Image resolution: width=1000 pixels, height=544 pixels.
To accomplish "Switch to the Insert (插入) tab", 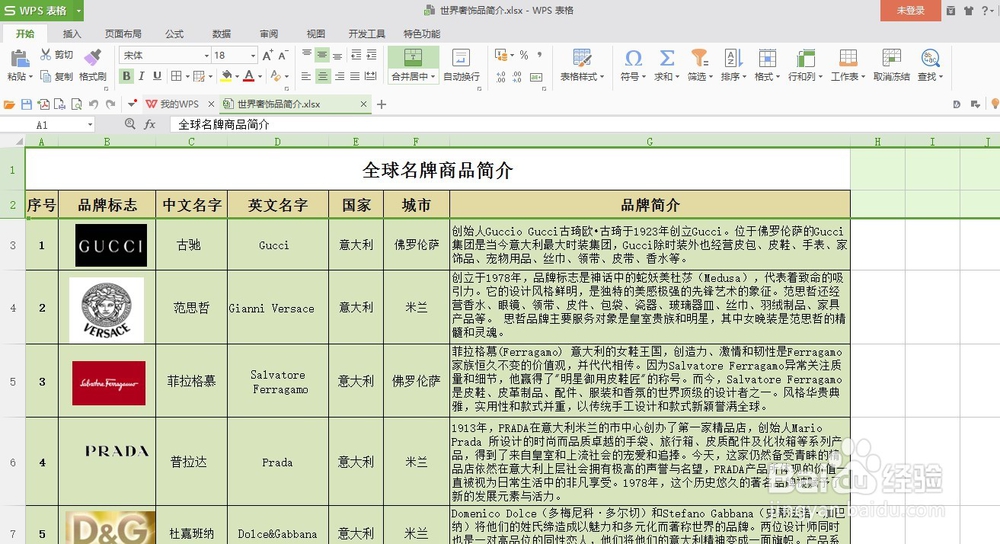I will coord(72,34).
